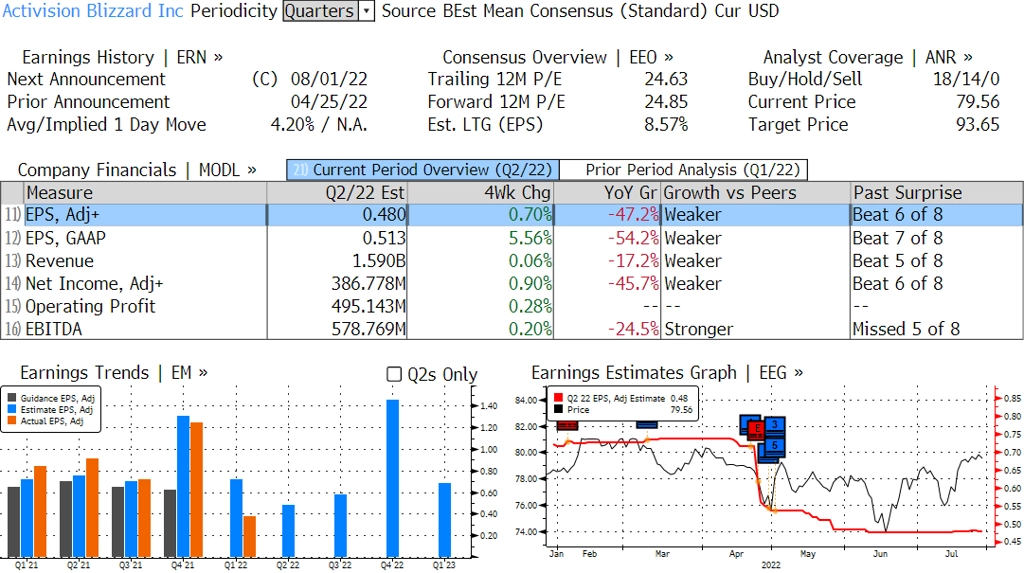The image size is (1024, 573).
Task: Click the blue marker labeled 3
Action: 775,425
